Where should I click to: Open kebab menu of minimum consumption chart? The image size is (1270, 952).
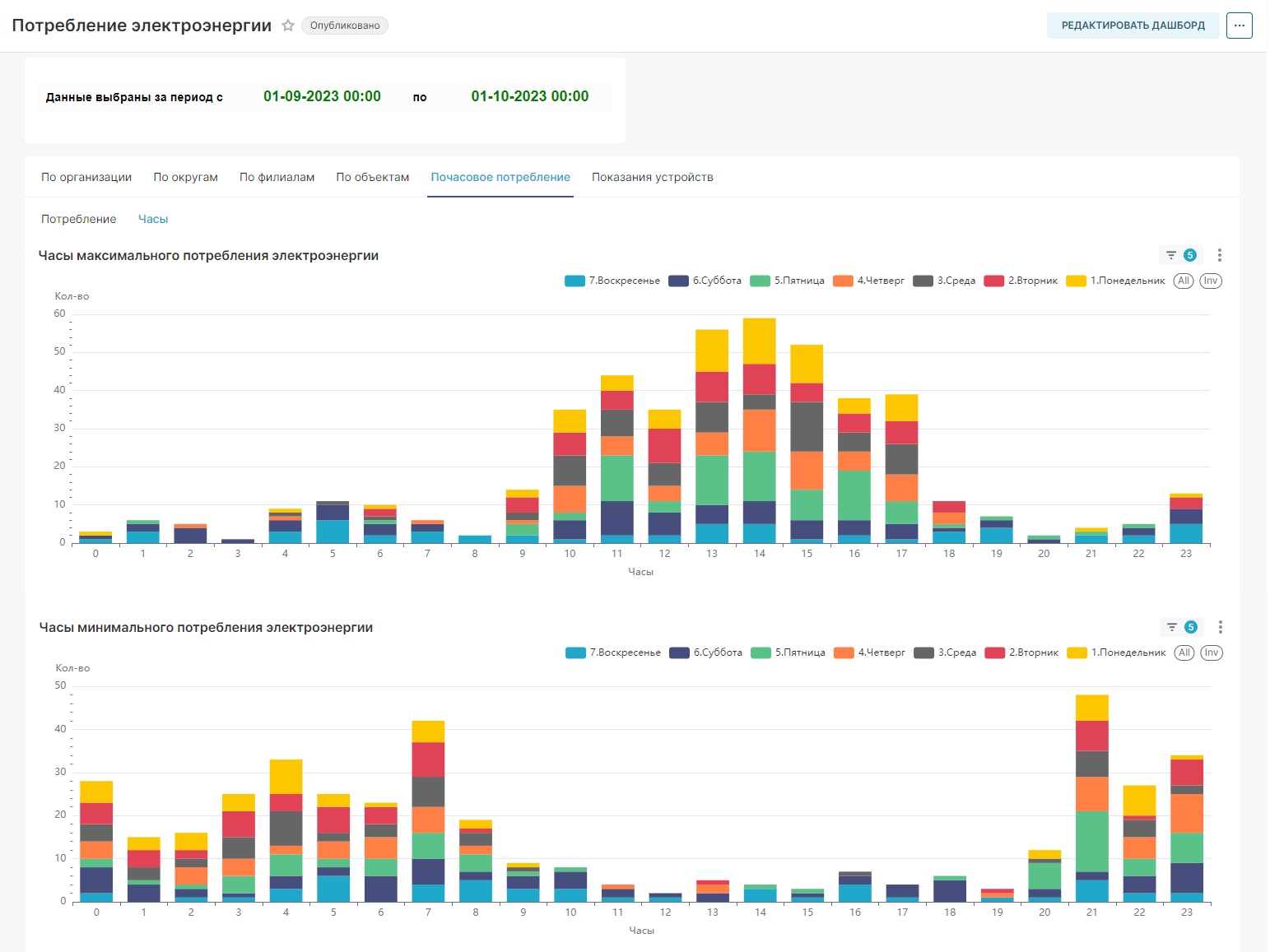pos(1221,627)
